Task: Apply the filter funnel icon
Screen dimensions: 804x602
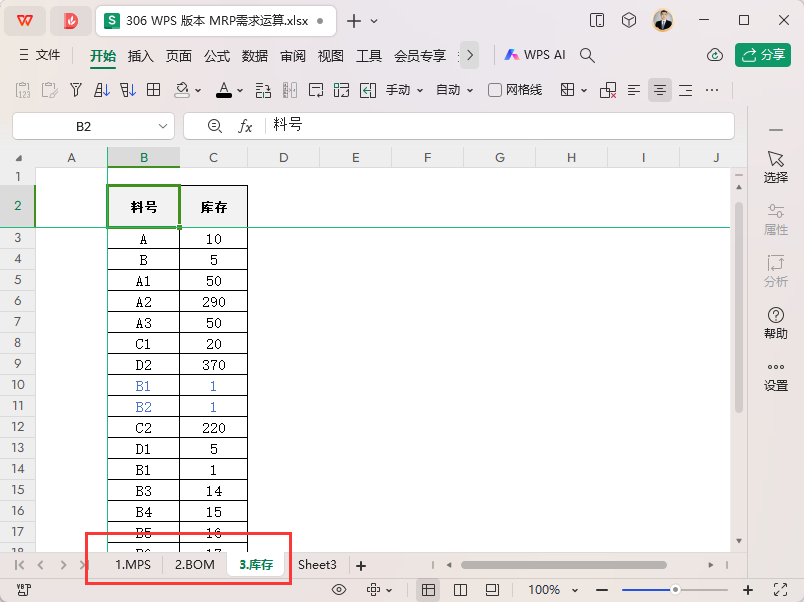Action: [x=76, y=90]
